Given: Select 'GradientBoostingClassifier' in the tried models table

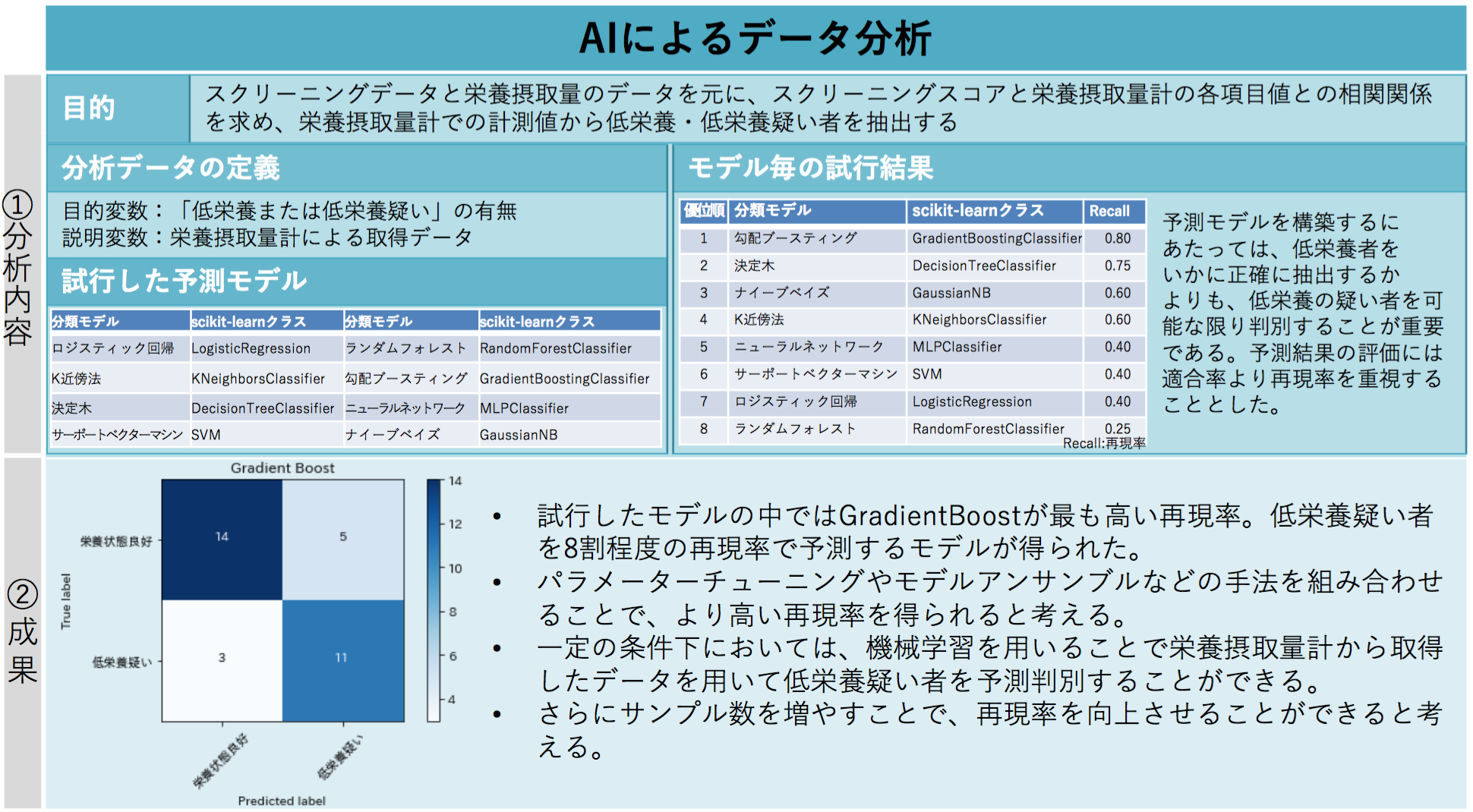Looking at the screenshot, I should click(x=565, y=379).
